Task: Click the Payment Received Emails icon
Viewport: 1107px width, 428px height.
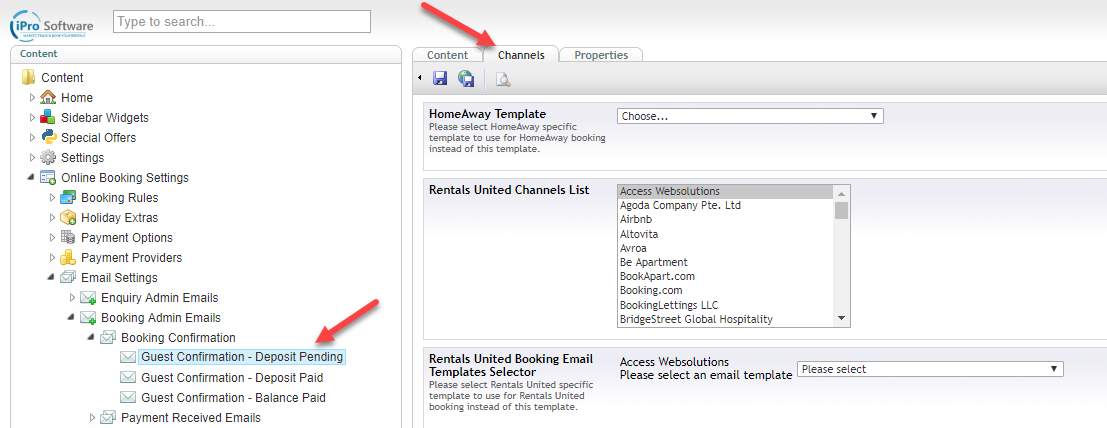Action: 107,417
